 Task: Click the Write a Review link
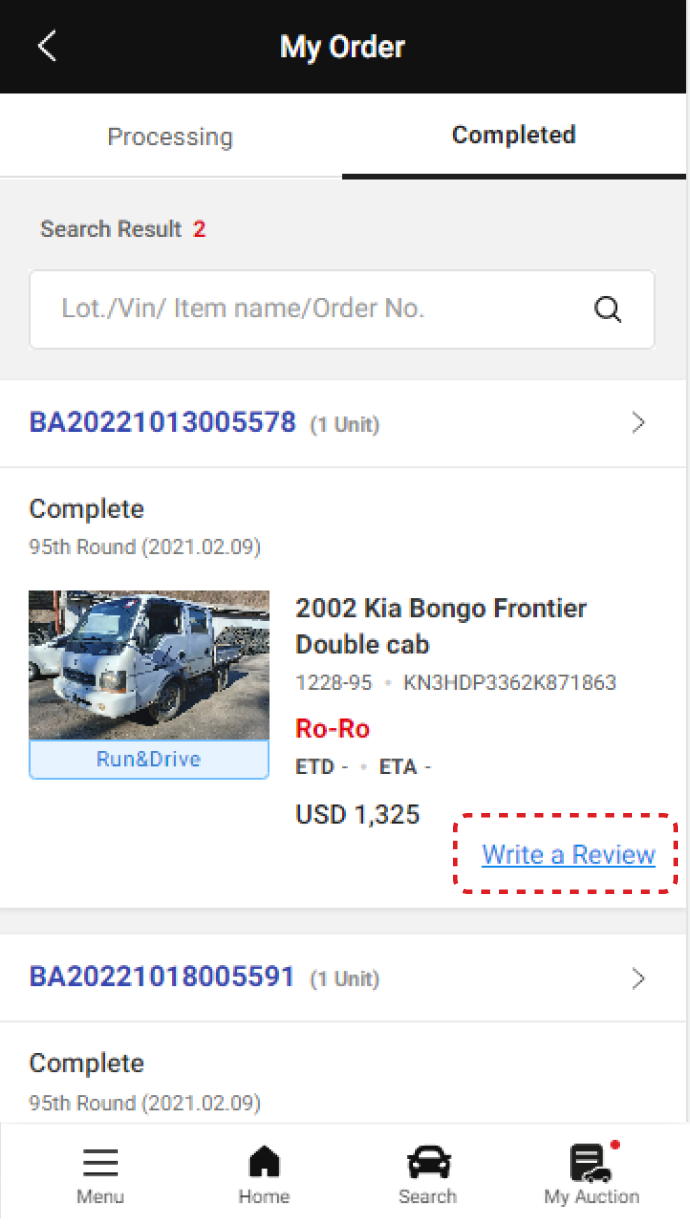pos(568,855)
